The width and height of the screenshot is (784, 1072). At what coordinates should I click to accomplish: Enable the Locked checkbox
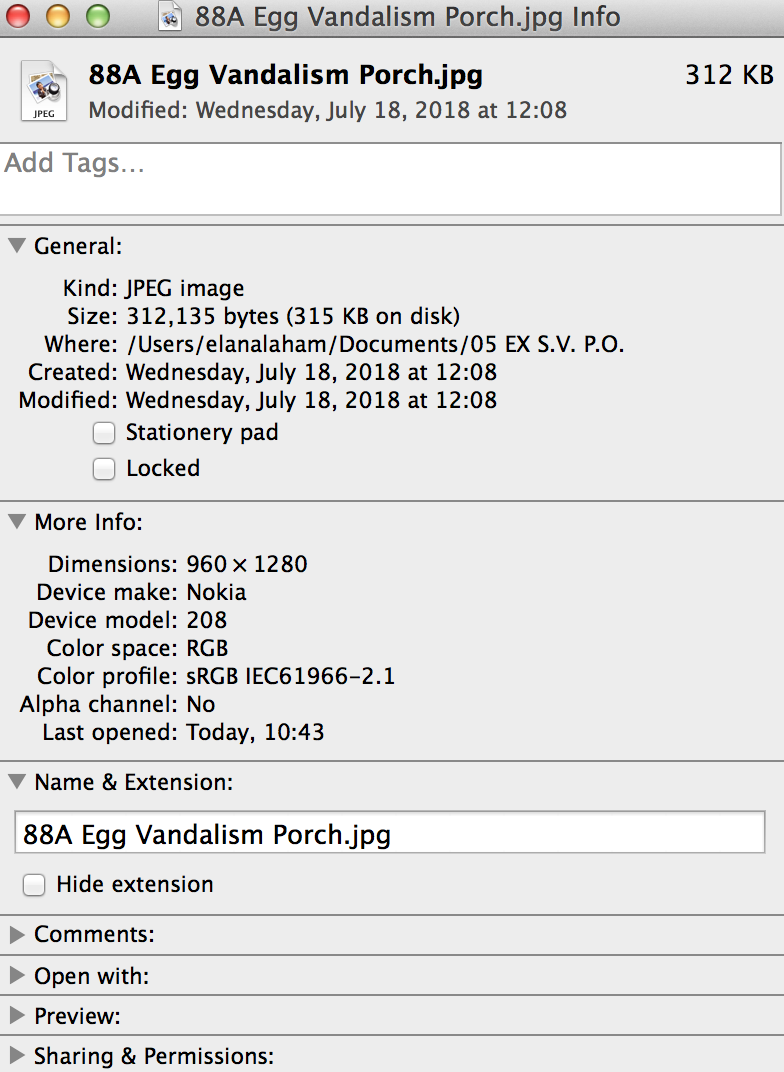[104, 469]
